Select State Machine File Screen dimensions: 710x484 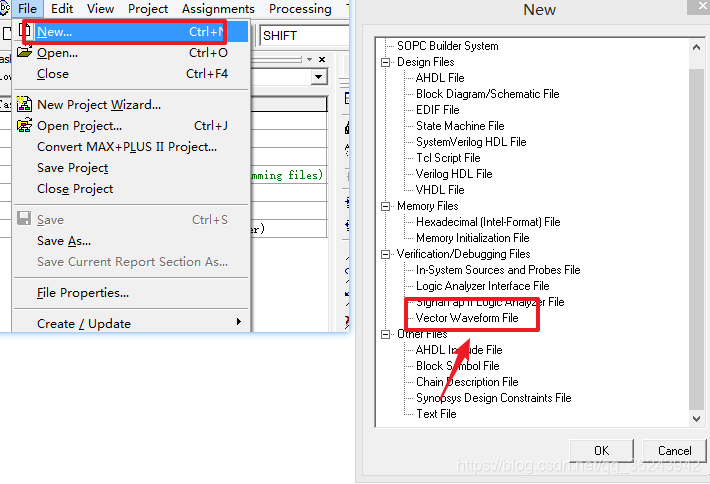(460, 126)
